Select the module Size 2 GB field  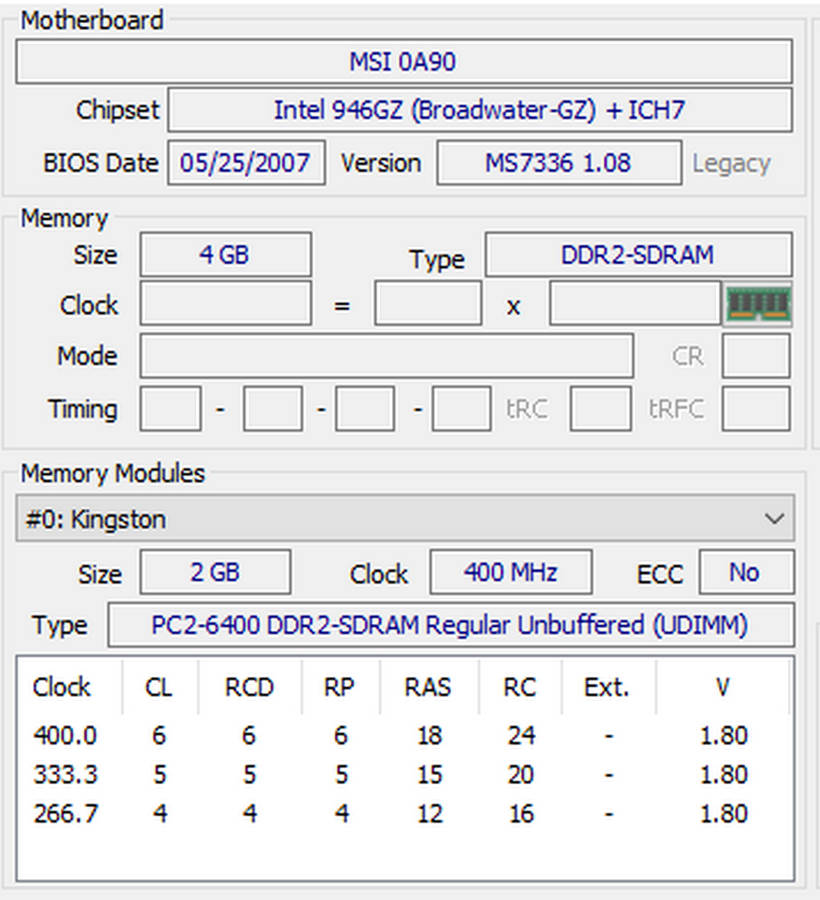coord(215,572)
